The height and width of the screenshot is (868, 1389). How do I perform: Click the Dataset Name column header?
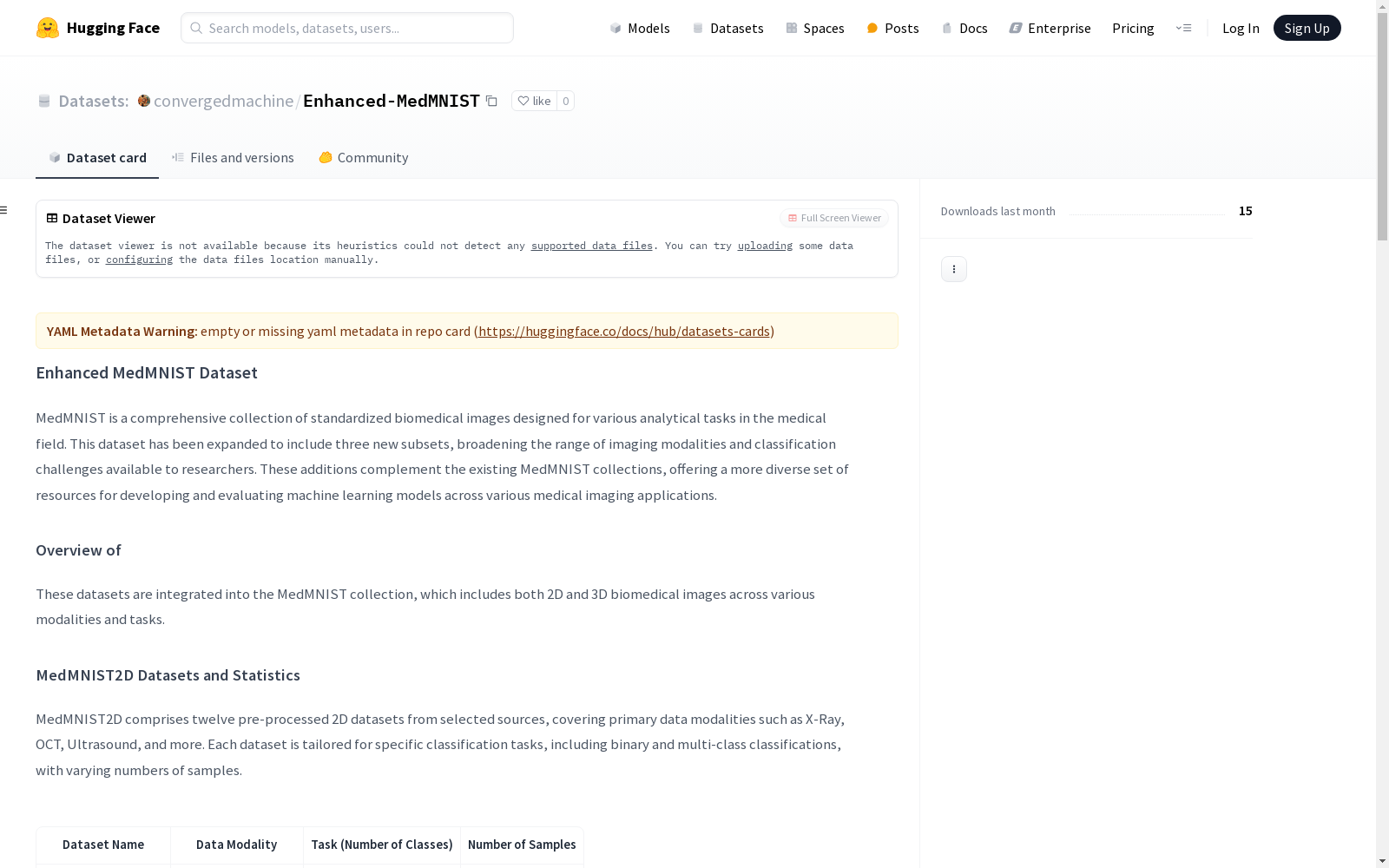click(x=103, y=845)
